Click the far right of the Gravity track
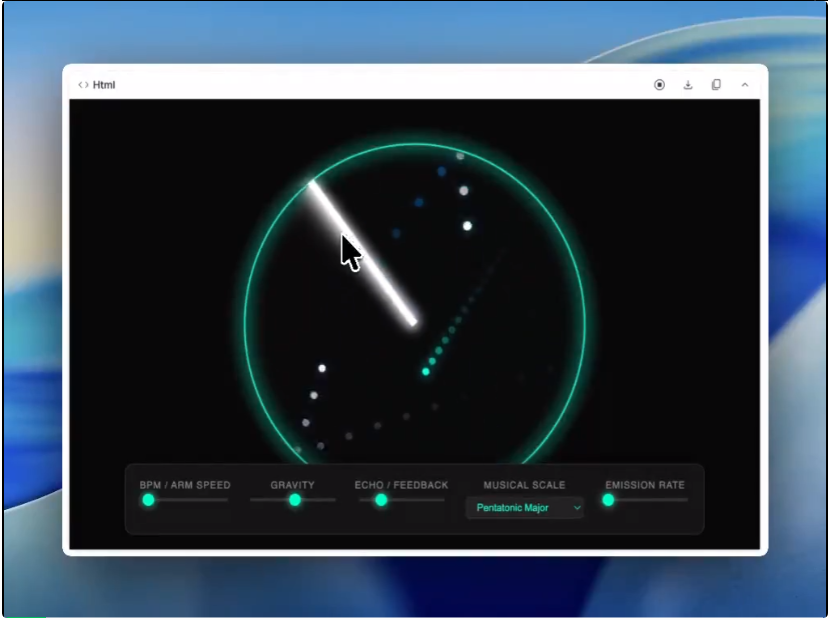Screen dimensions: 830x620 point(333,500)
